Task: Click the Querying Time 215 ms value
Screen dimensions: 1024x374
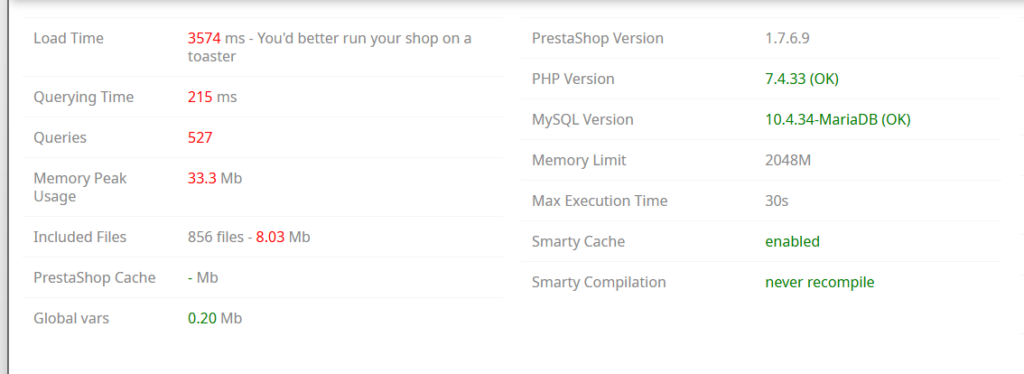Action: [x=212, y=97]
